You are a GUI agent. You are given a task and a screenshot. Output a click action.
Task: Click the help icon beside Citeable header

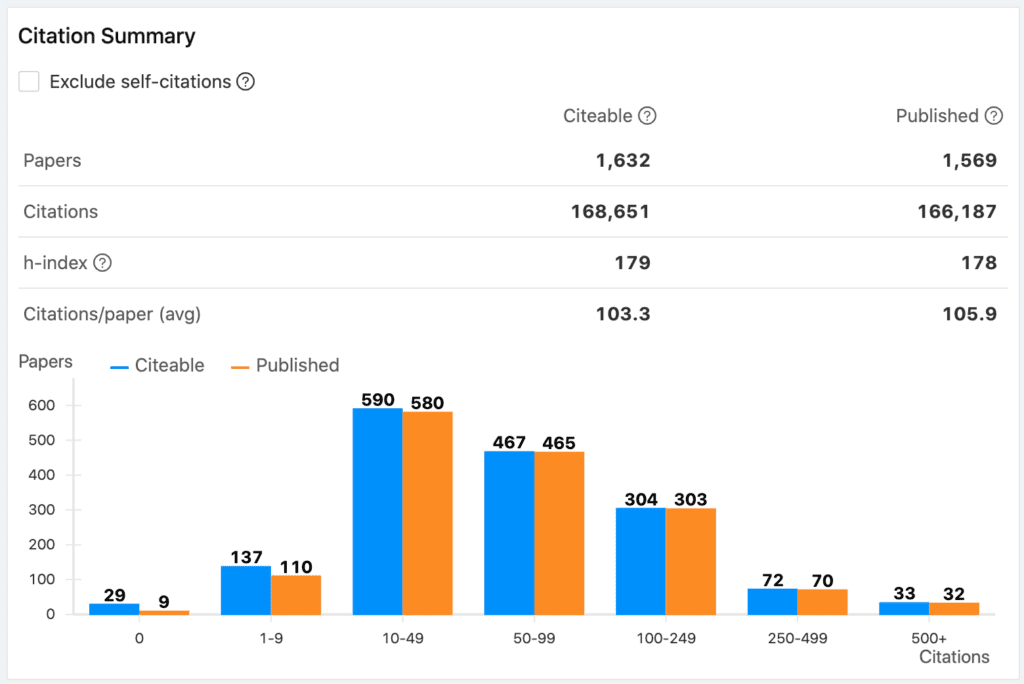point(647,116)
